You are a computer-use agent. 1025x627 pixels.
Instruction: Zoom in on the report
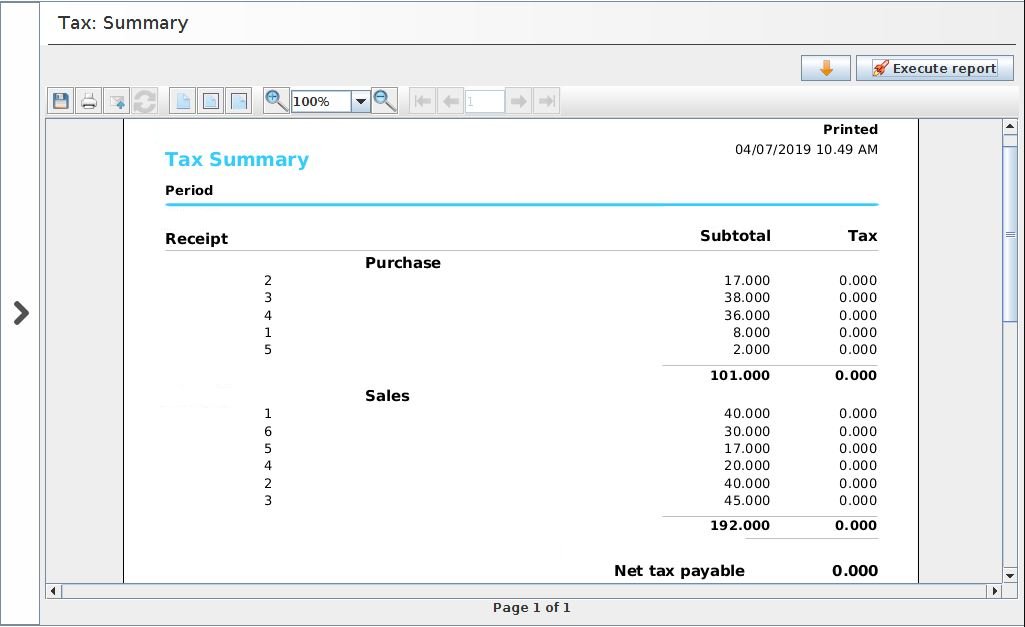coord(276,100)
